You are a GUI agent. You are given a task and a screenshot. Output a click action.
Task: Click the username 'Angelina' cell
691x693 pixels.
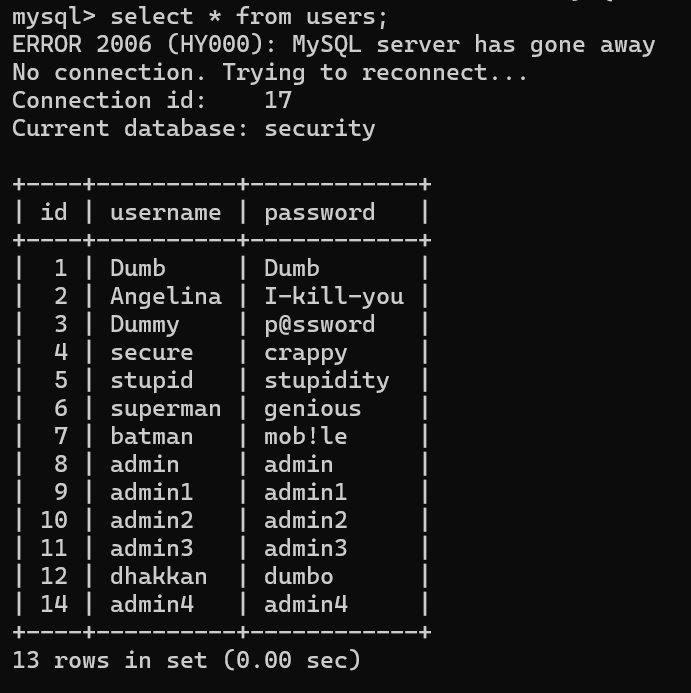pos(165,297)
